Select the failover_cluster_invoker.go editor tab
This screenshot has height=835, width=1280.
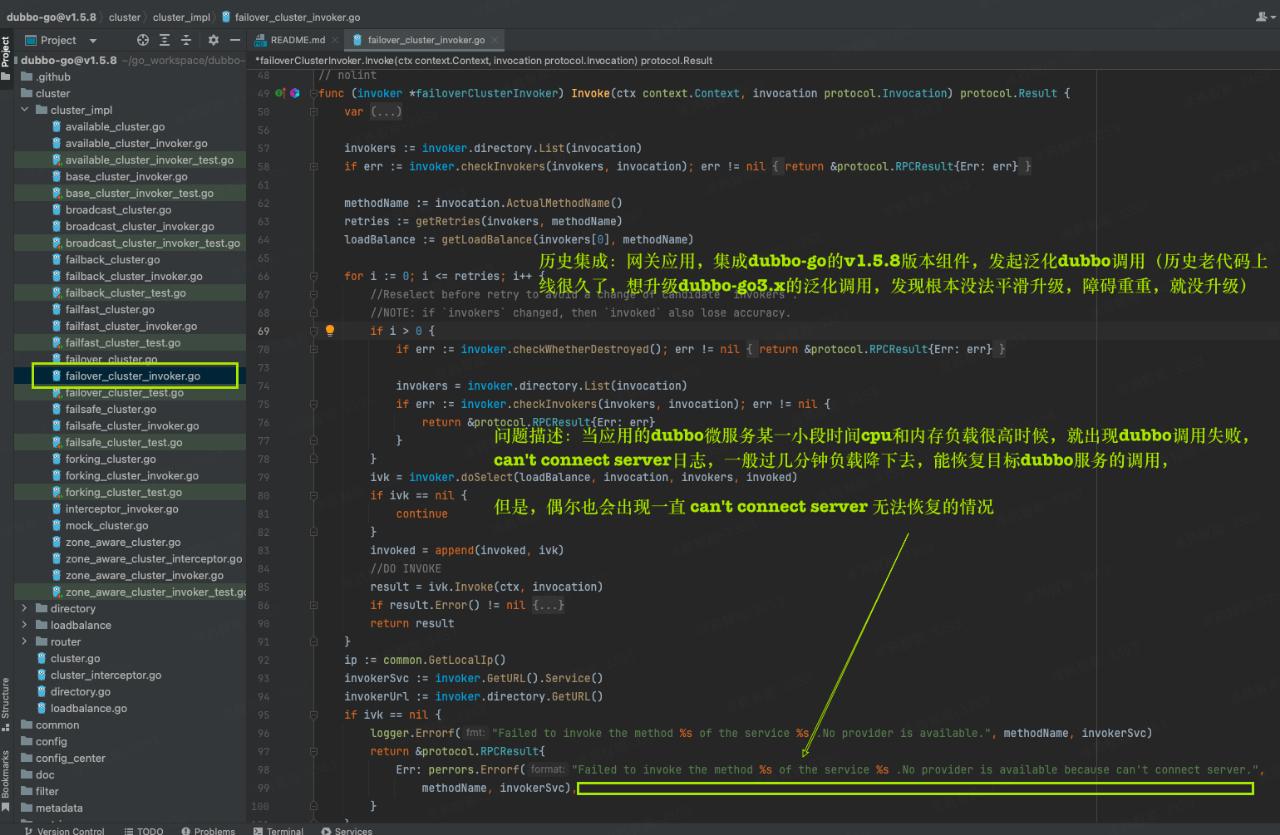coord(425,40)
